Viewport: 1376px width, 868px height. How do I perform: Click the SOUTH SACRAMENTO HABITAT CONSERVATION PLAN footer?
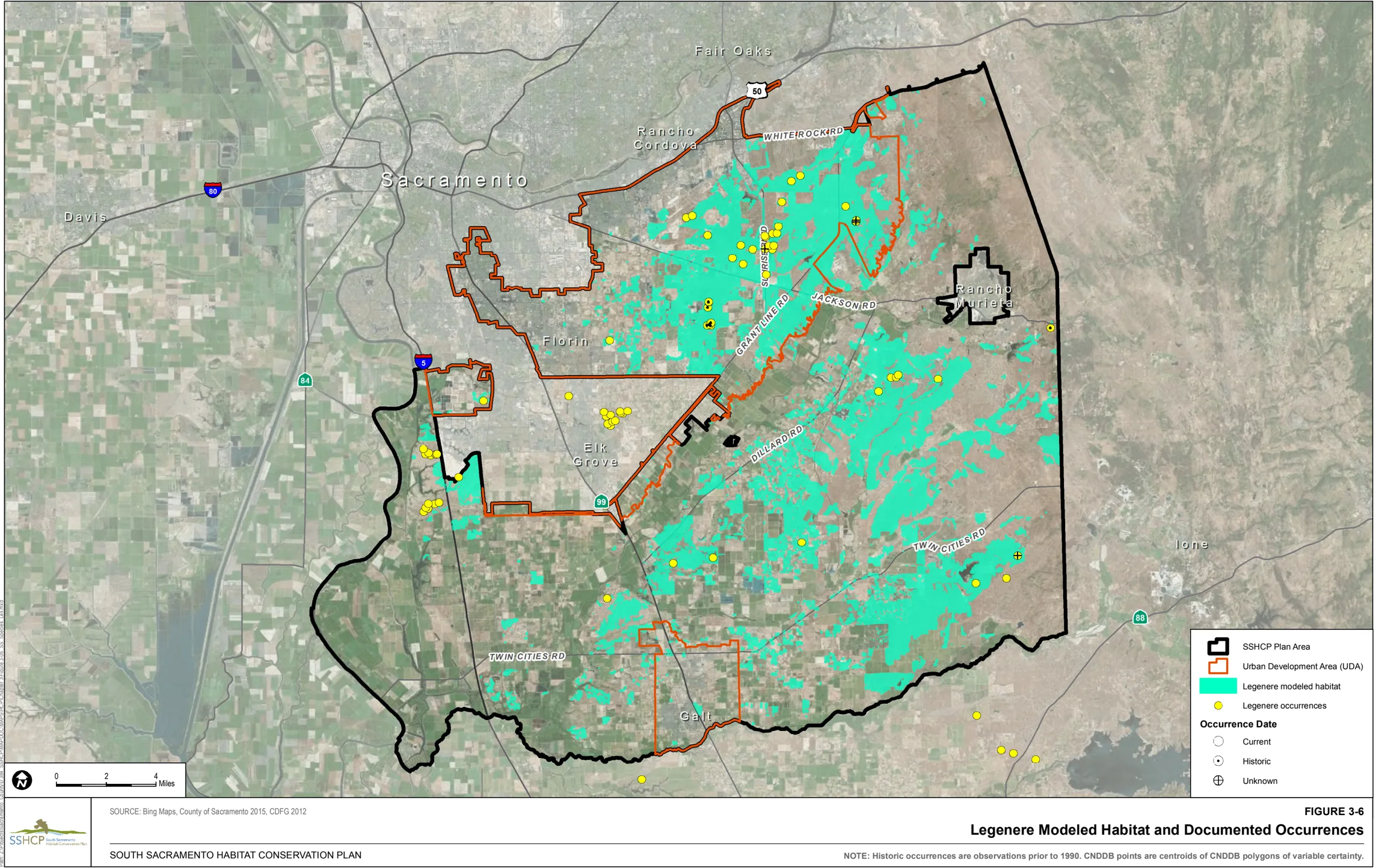[235, 855]
